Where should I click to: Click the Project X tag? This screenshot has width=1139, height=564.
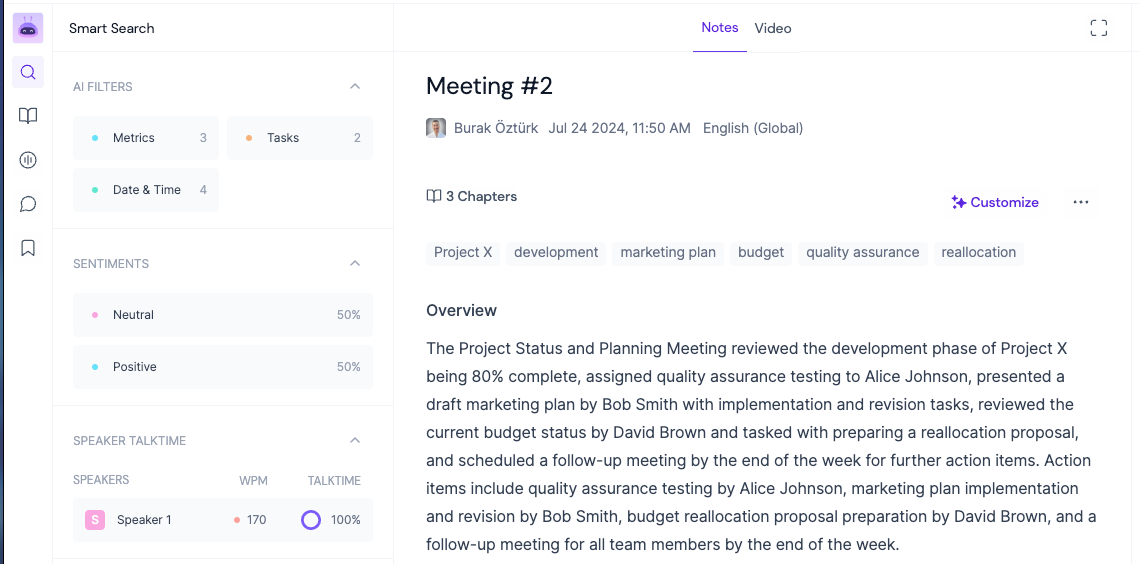tap(463, 253)
